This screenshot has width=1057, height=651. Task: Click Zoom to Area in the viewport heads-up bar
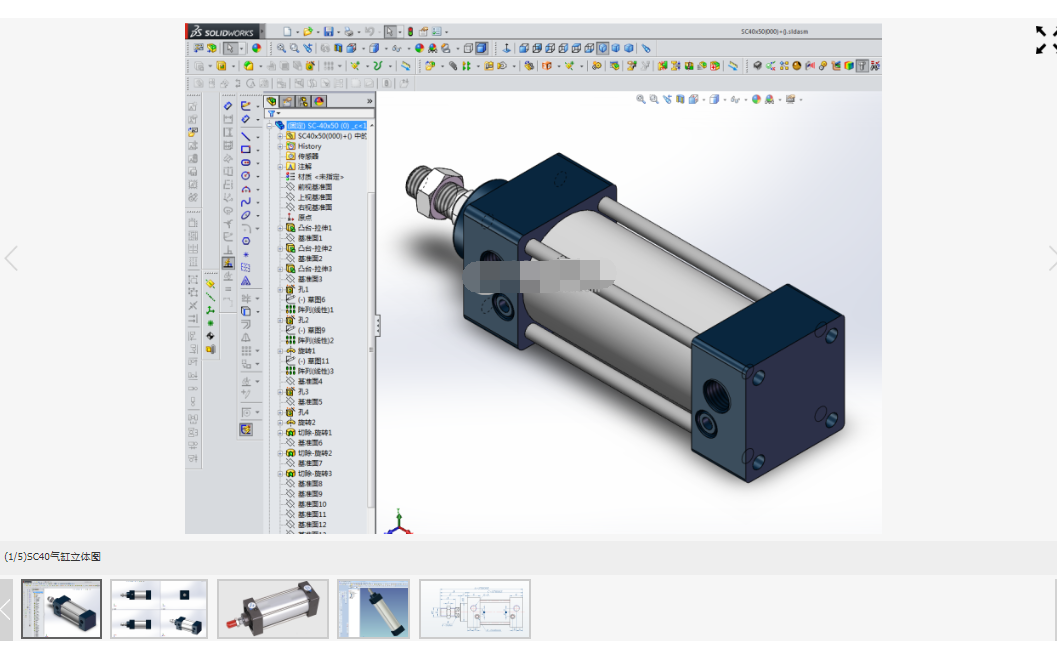[x=654, y=99]
